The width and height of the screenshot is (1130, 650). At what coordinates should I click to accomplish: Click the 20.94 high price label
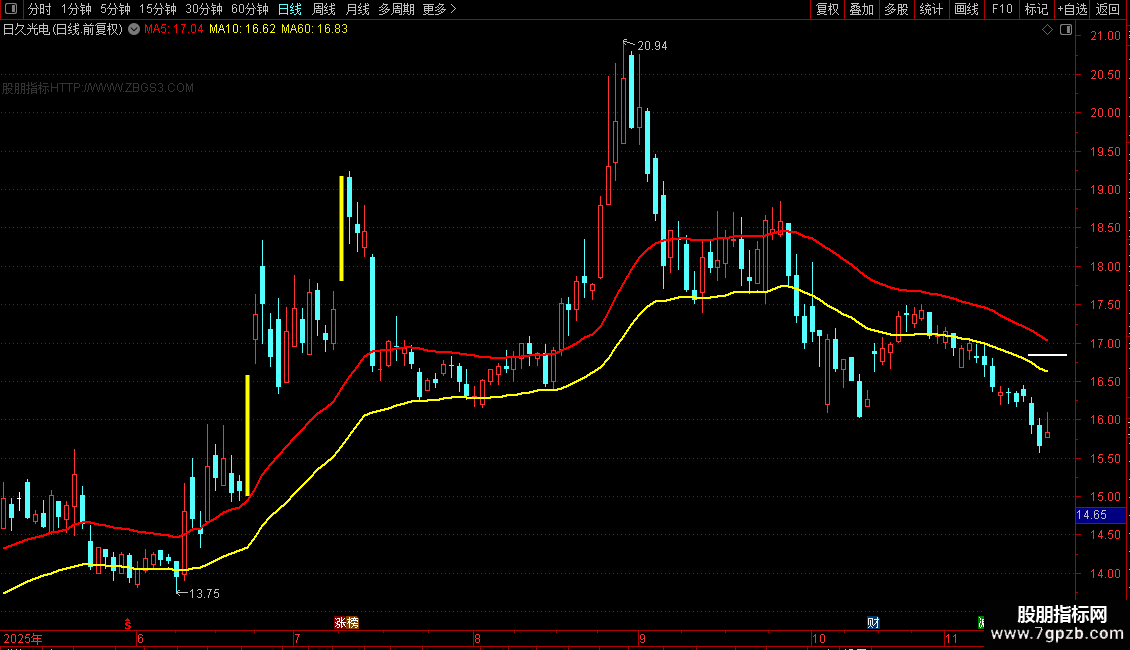652,46
